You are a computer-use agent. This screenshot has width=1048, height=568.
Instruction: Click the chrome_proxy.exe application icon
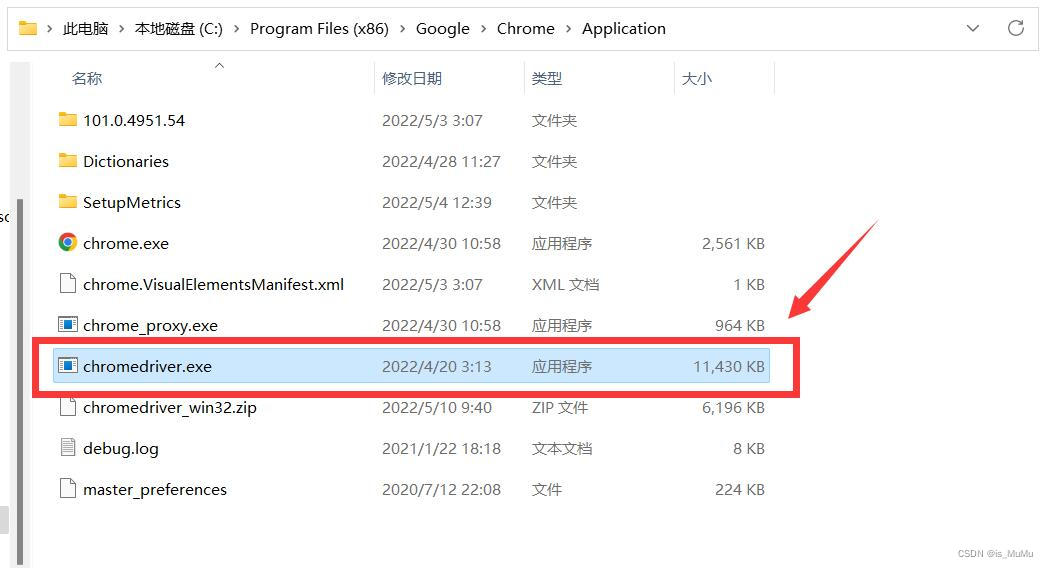[x=68, y=325]
